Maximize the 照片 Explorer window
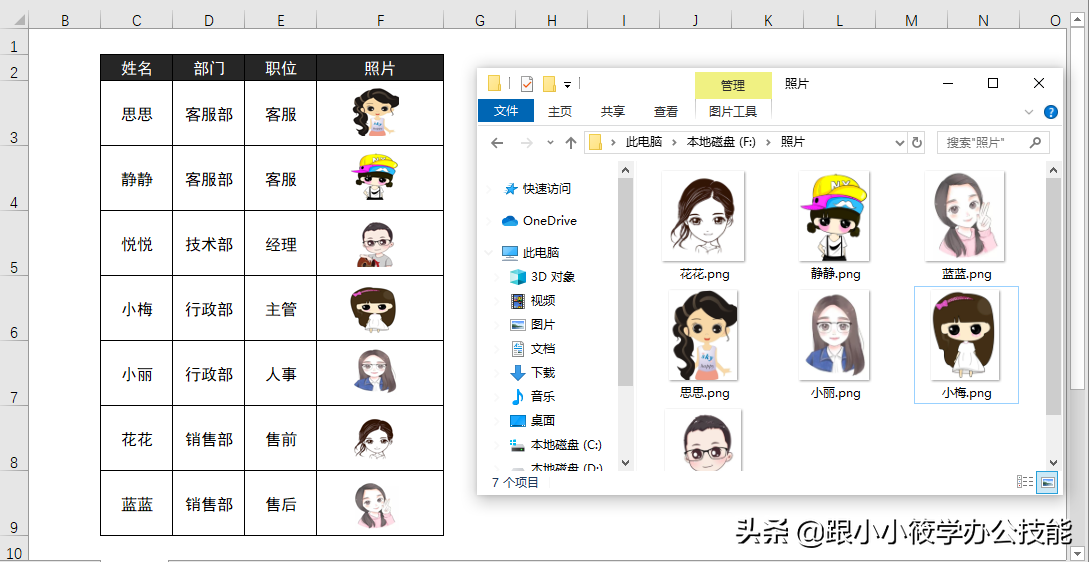This screenshot has height=562, width=1089. (992, 83)
